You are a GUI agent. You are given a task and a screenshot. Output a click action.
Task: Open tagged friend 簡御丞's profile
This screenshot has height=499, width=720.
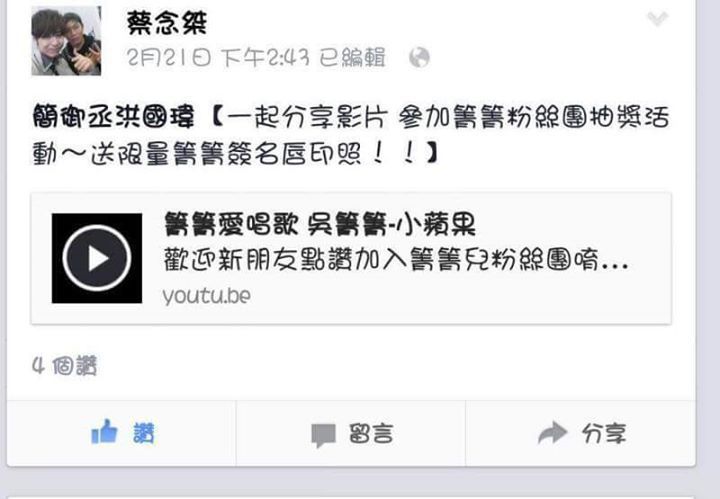(x=73, y=116)
